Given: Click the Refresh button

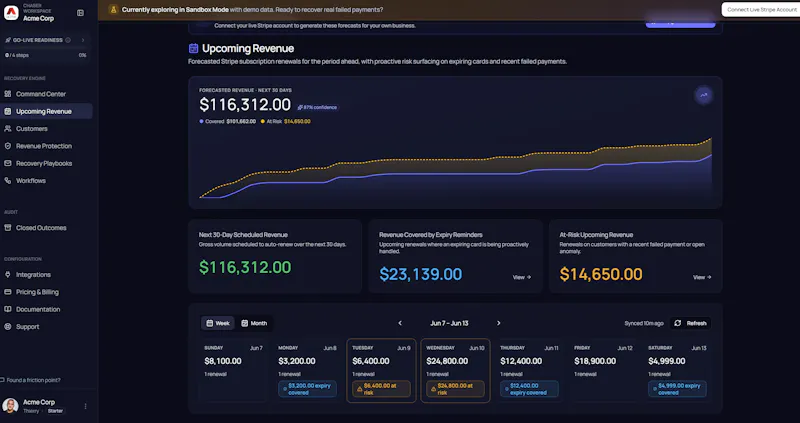Looking at the screenshot, I should (x=691, y=323).
